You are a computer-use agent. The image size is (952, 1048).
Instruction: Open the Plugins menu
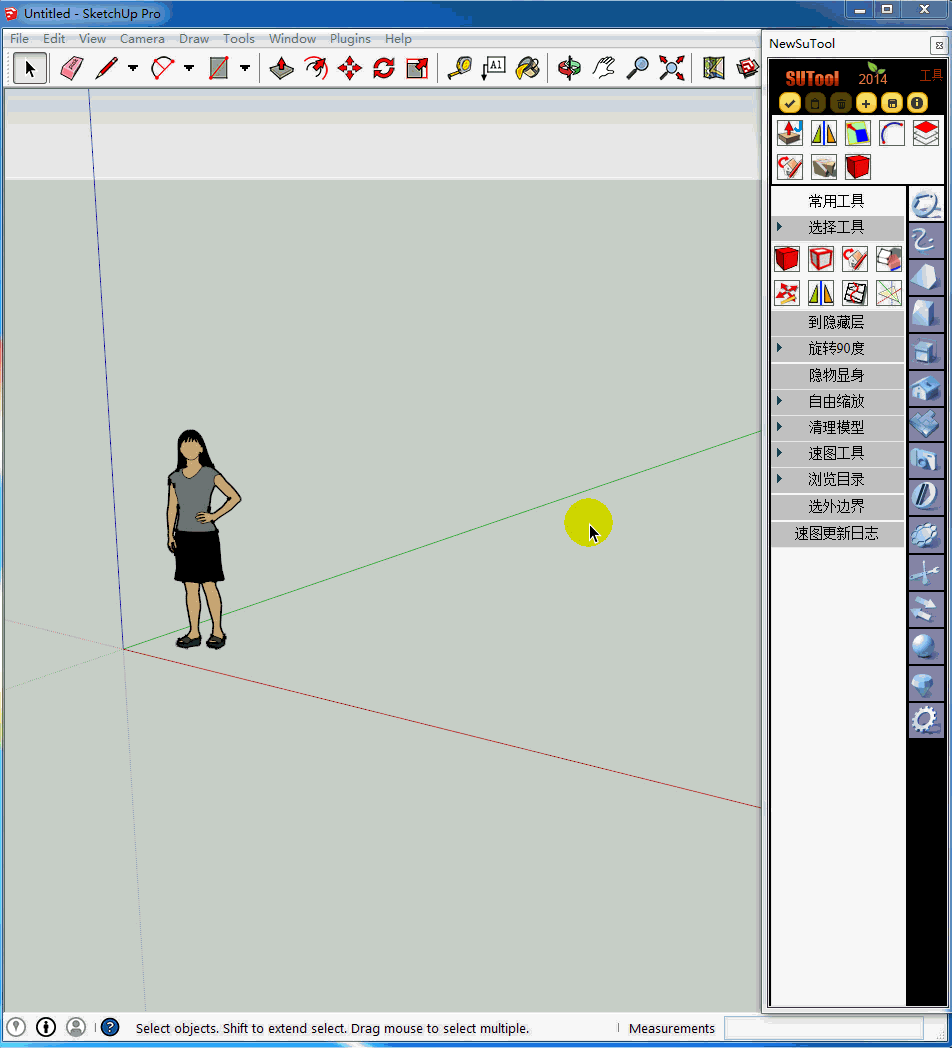tap(350, 39)
